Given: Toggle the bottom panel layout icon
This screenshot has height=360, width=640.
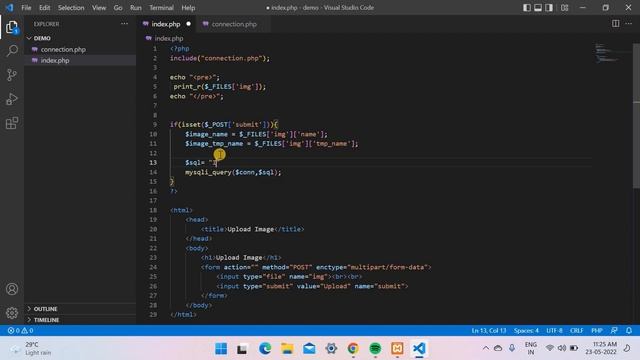Looking at the screenshot, I should point(538,7).
